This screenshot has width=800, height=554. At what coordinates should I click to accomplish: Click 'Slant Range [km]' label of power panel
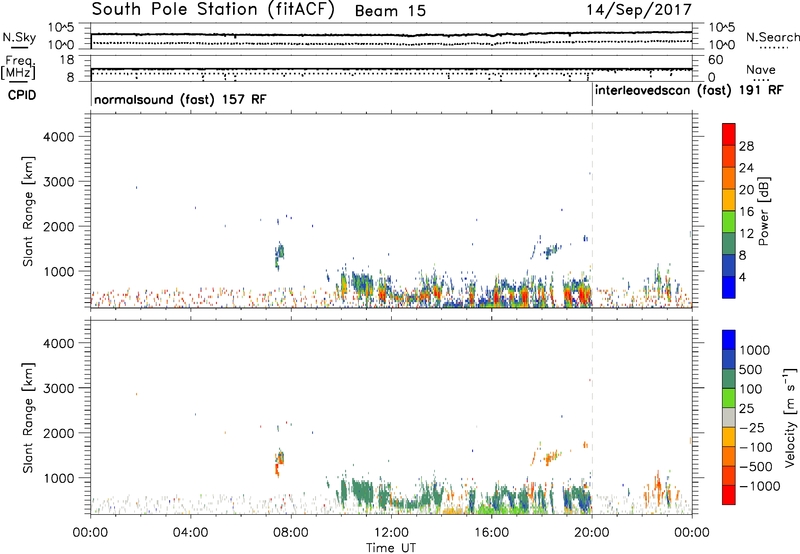(28, 211)
